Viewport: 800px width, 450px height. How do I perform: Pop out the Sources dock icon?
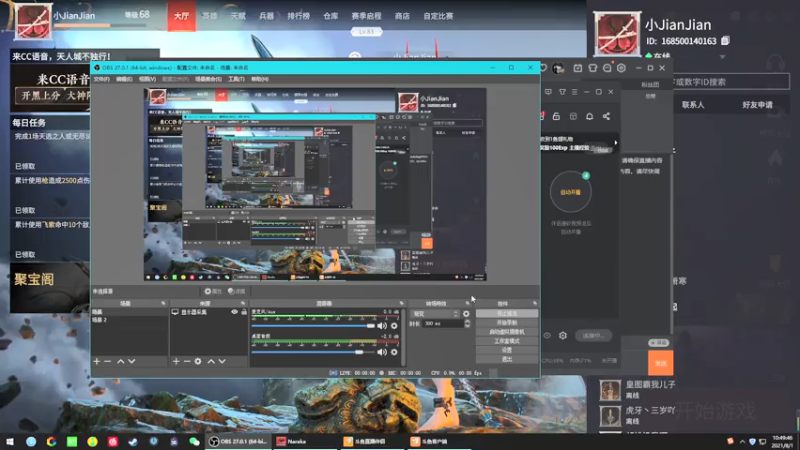[x=243, y=303]
